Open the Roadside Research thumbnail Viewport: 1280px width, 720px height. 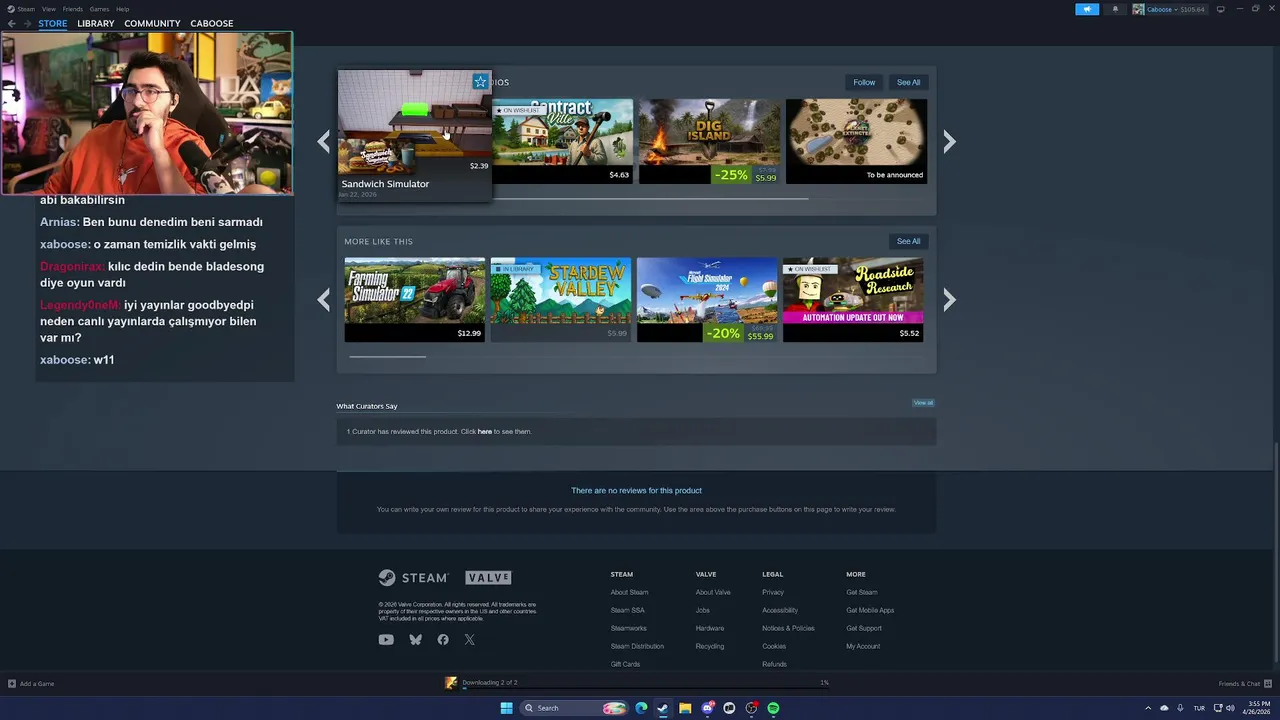(852, 300)
